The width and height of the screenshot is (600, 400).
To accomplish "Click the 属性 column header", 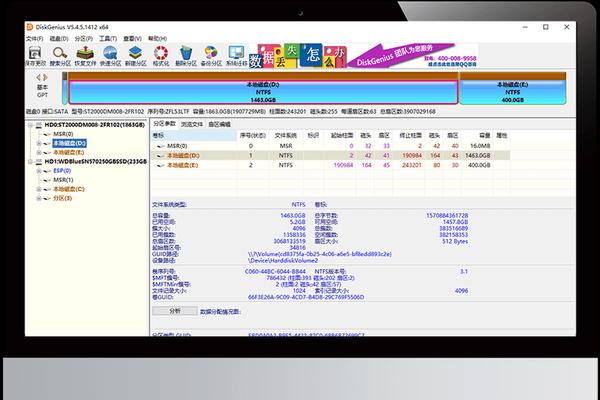I will pyautogui.click(x=502, y=136).
